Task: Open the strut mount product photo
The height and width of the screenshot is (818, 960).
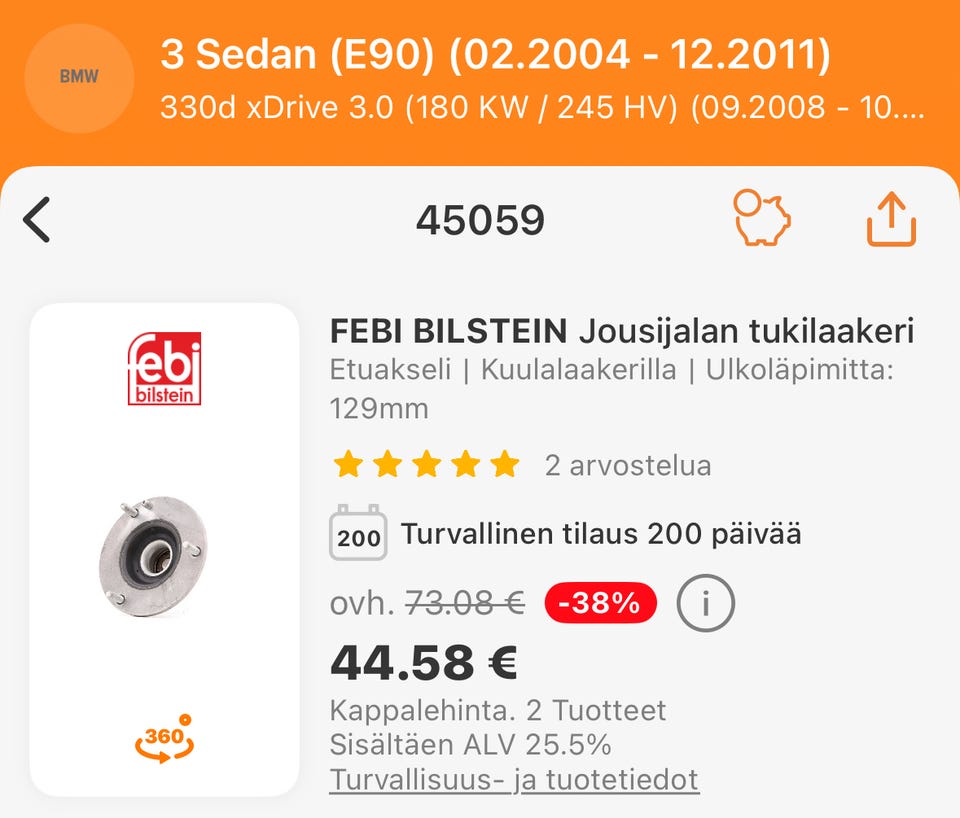Action: click(x=153, y=558)
